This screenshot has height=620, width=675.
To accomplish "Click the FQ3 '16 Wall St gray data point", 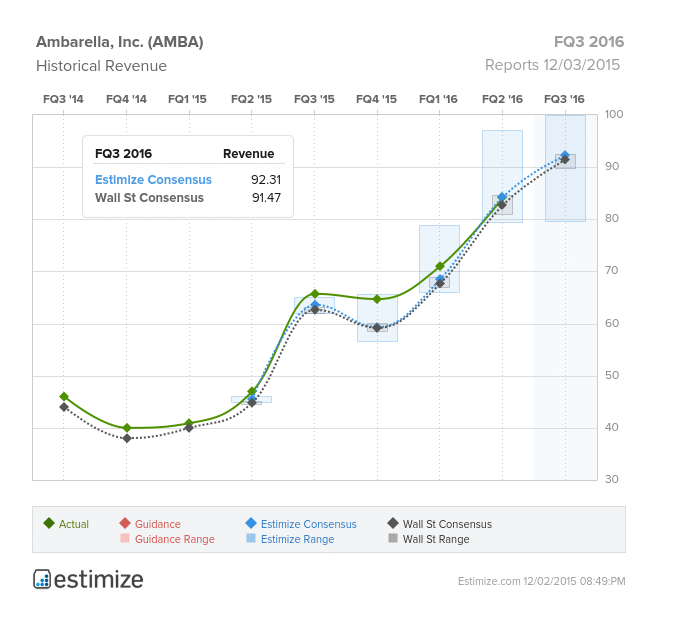I will [565, 160].
